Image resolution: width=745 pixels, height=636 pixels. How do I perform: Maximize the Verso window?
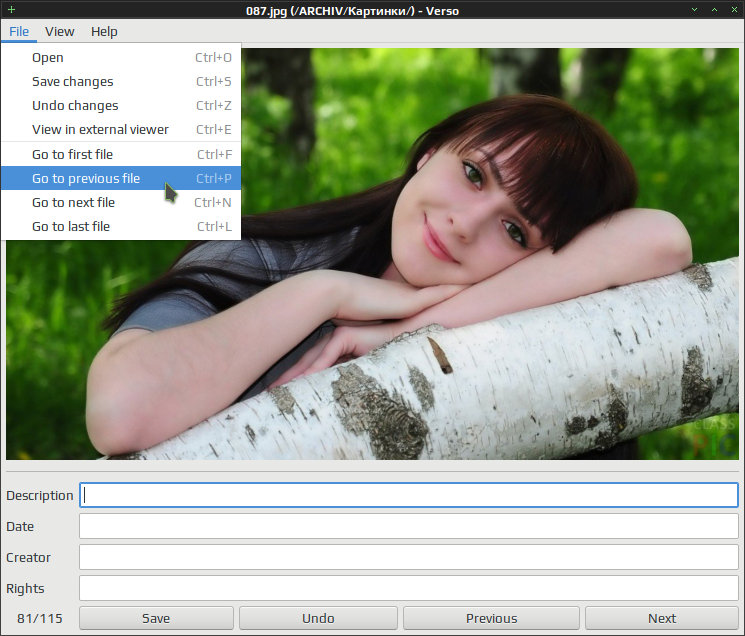pos(714,9)
